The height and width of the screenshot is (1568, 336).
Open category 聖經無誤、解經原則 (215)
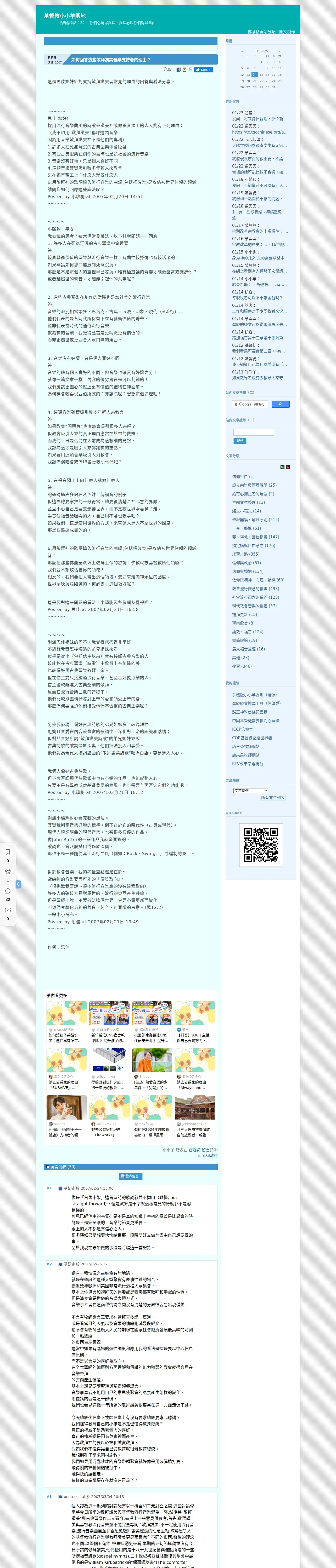(255, 520)
